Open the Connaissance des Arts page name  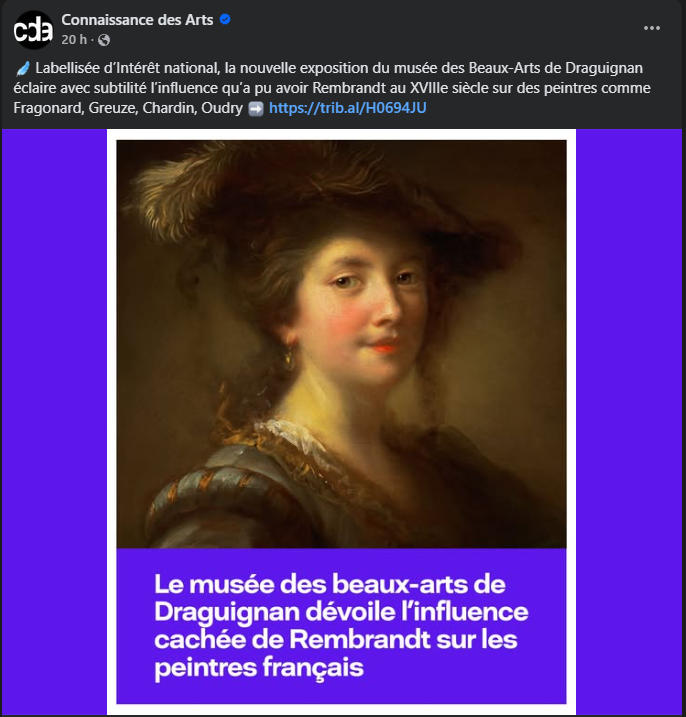(x=137, y=20)
